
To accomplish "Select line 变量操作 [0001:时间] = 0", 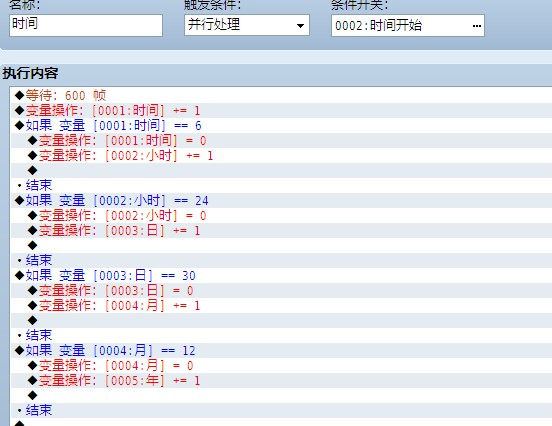I will [282, 140].
